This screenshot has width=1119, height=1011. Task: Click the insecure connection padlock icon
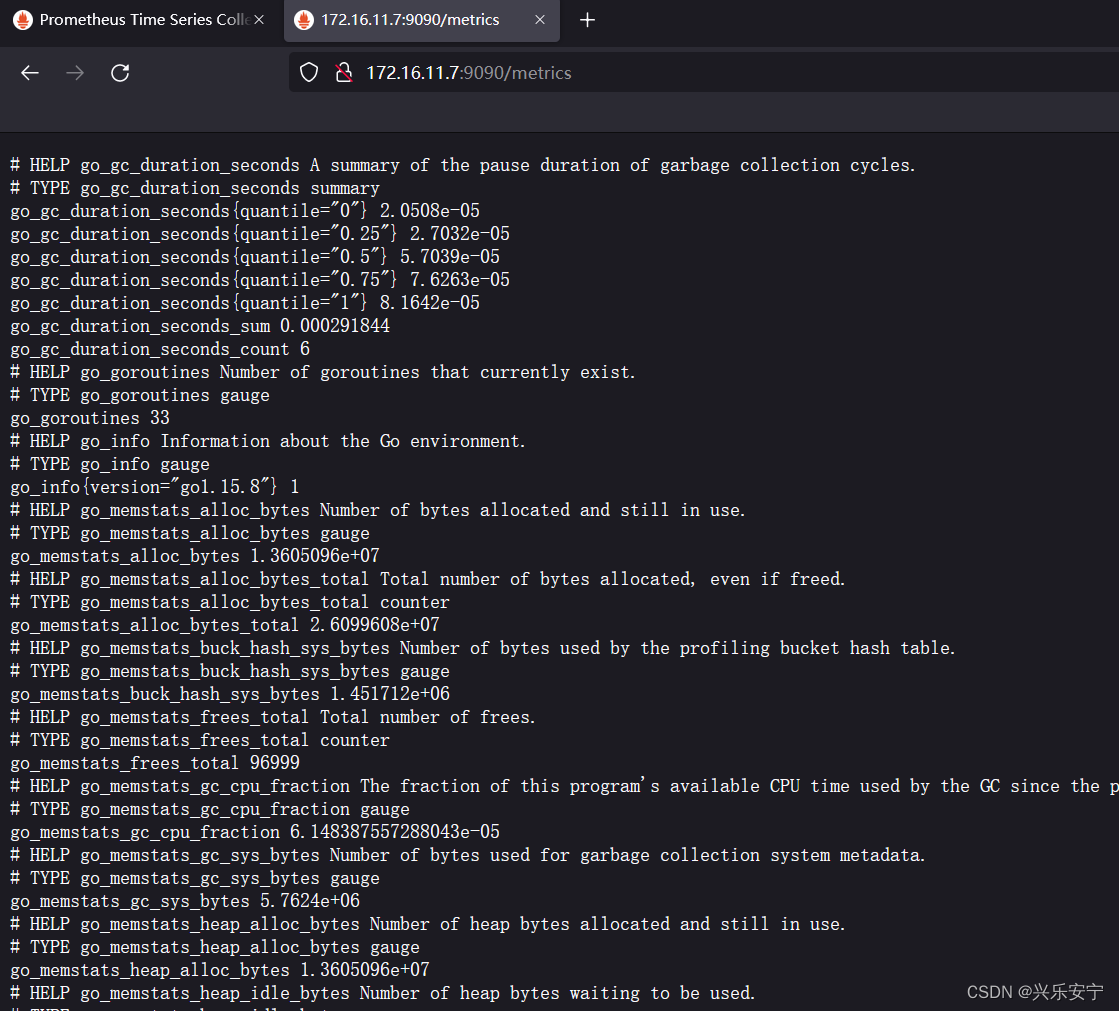point(344,73)
